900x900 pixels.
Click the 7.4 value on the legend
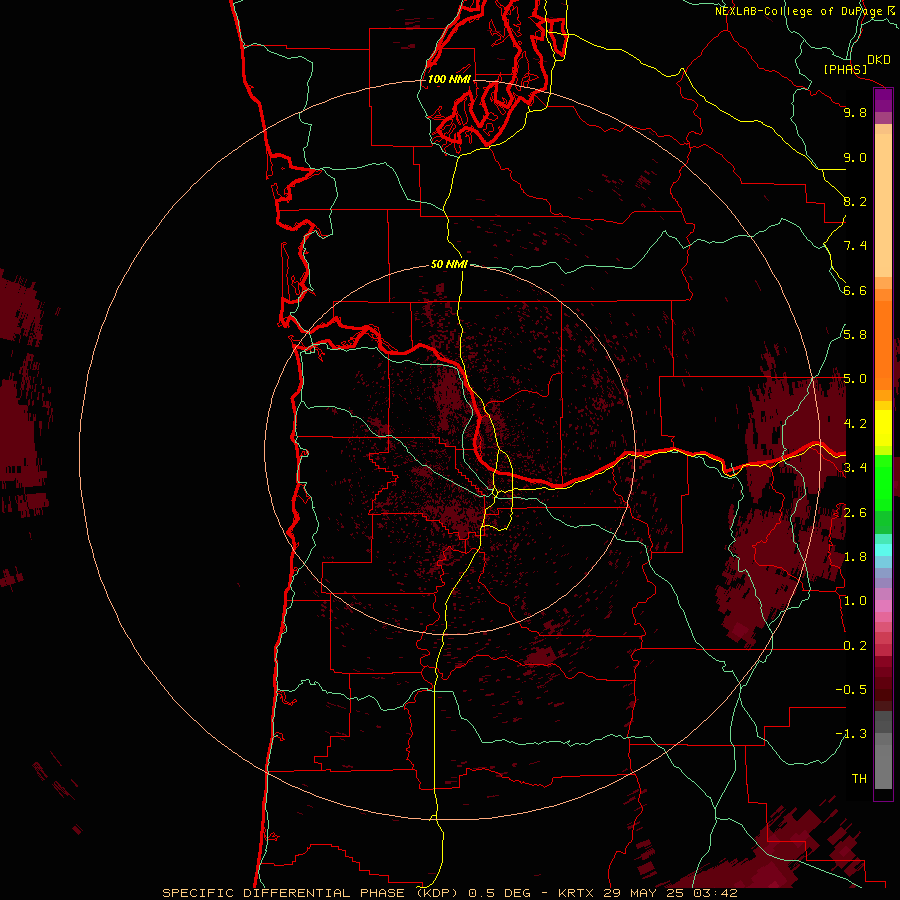pyautogui.click(x=855, y=246)
